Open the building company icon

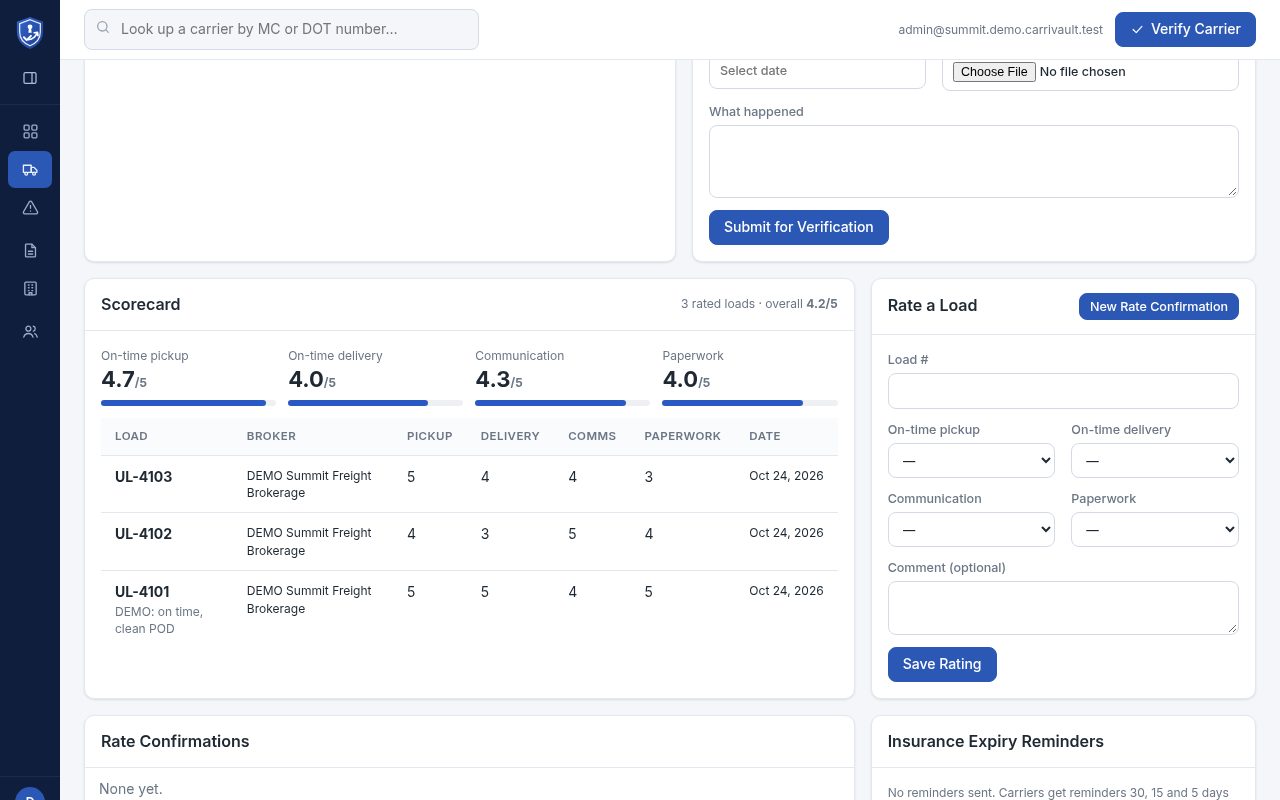click(30, 289)
